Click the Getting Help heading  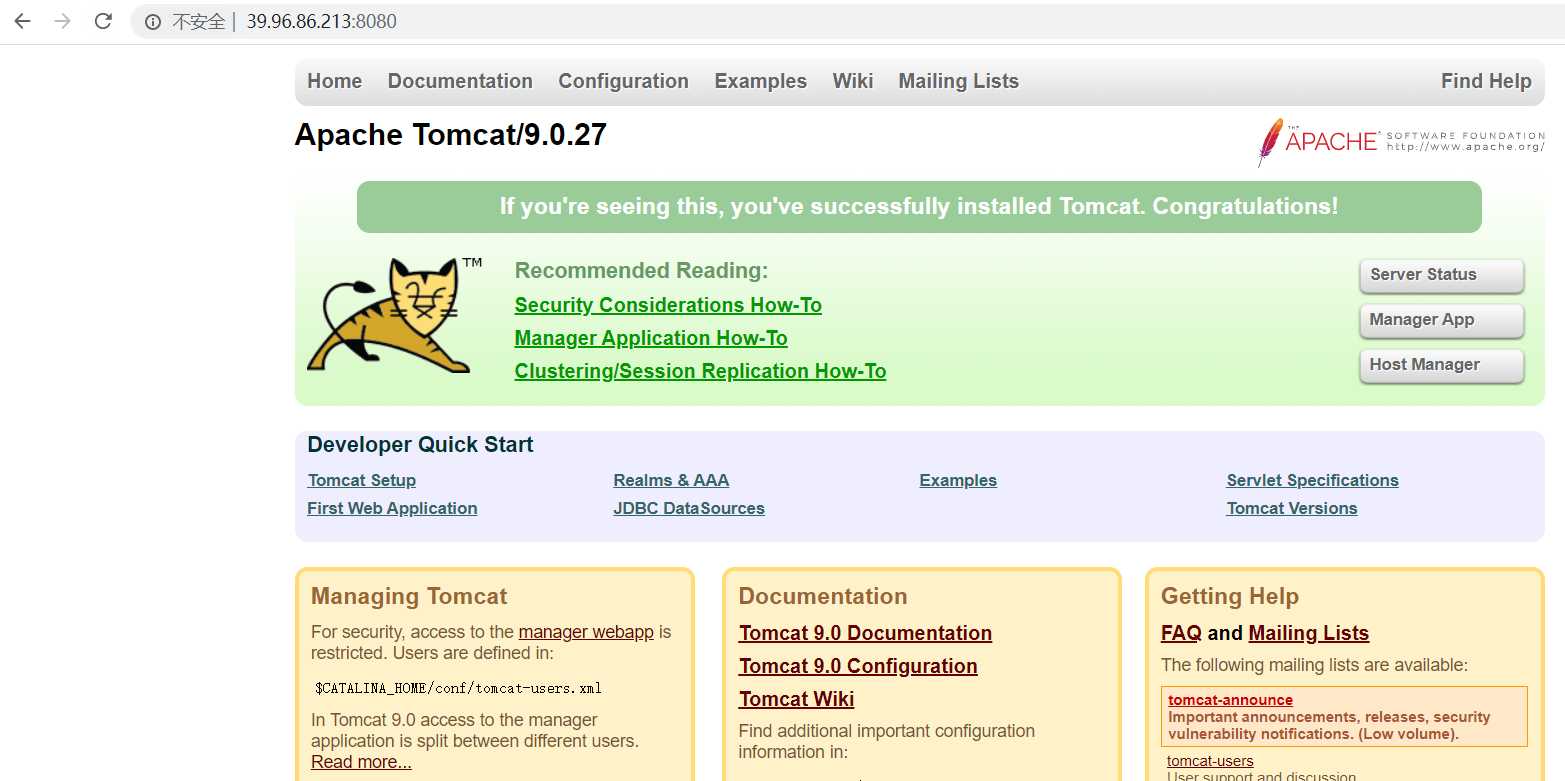[1230, 597]
